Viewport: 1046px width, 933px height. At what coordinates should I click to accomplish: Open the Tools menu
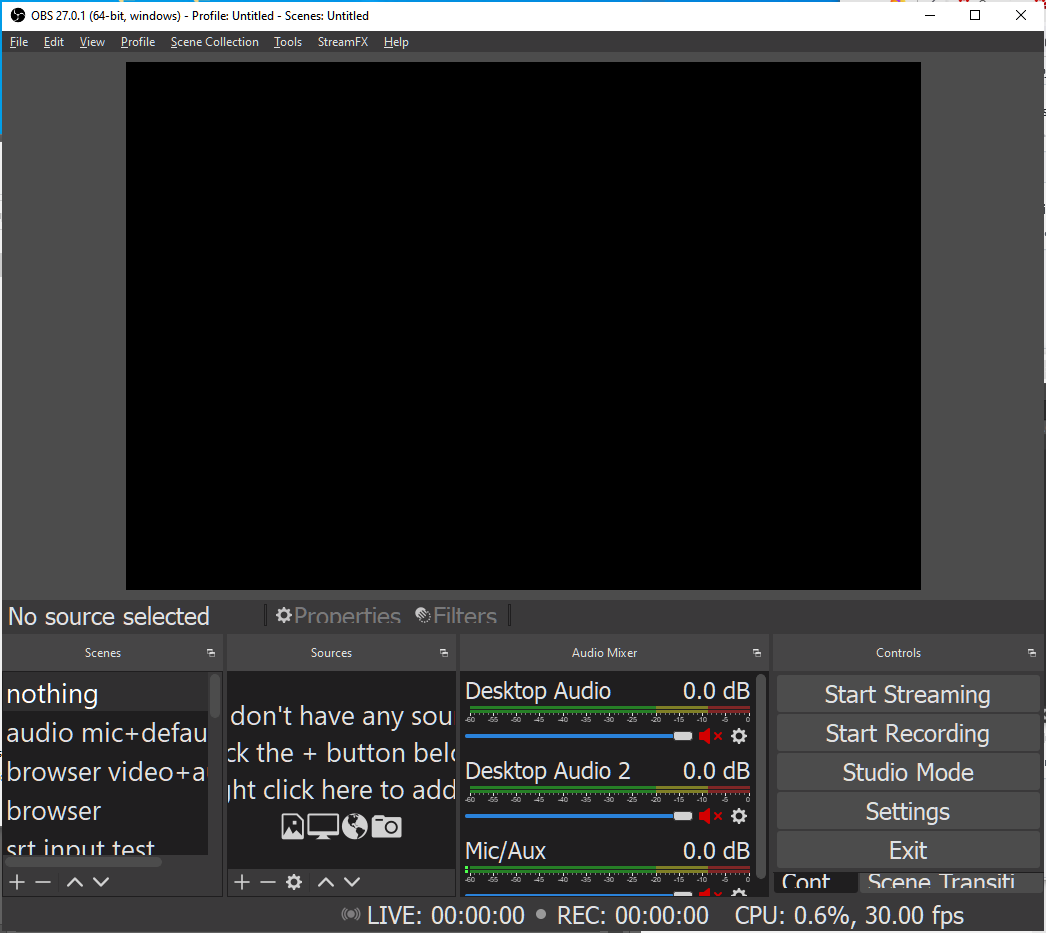point(288,42)
